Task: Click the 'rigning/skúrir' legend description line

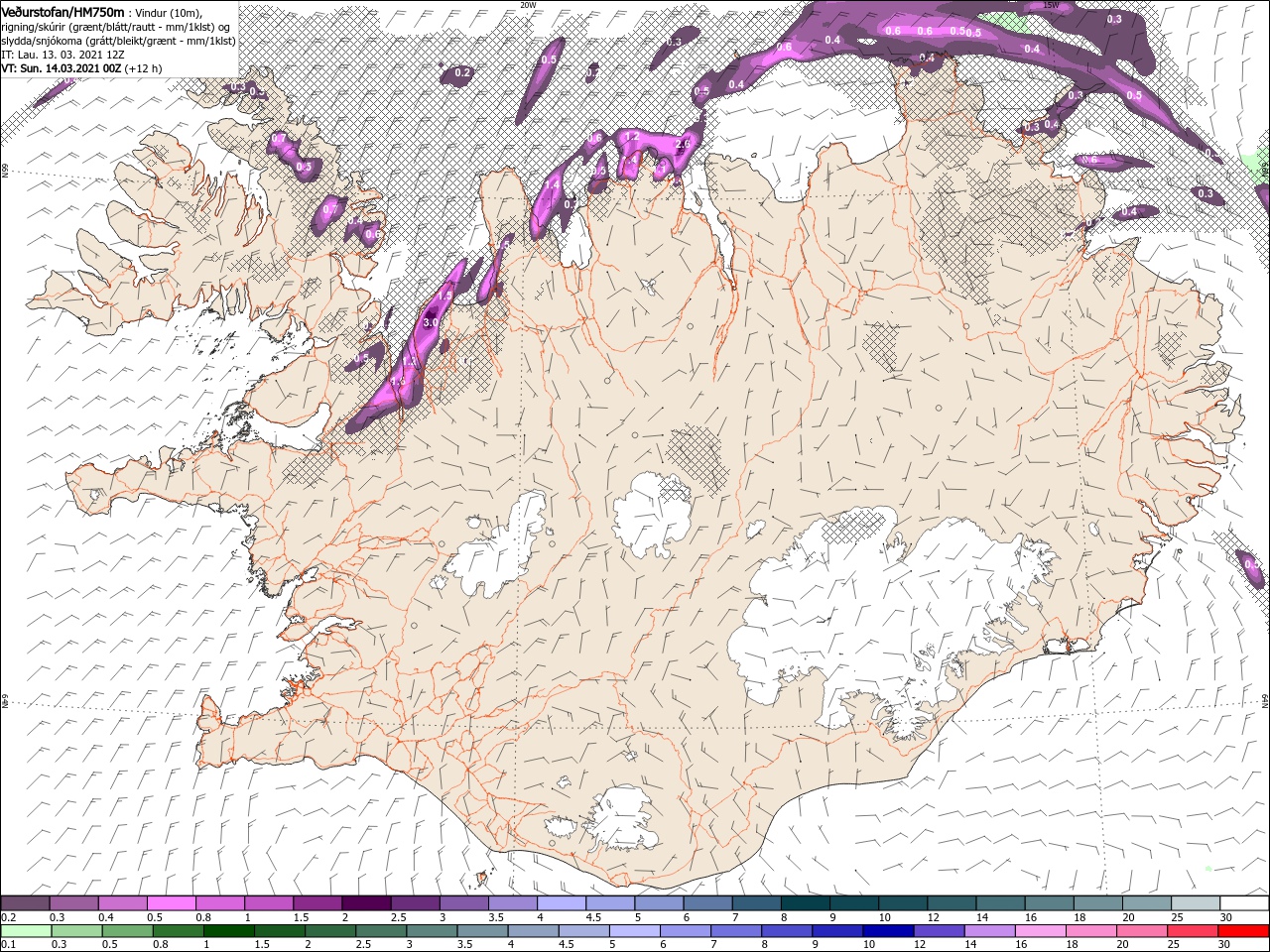Action: pyautogui.click(x=116, y=27)
